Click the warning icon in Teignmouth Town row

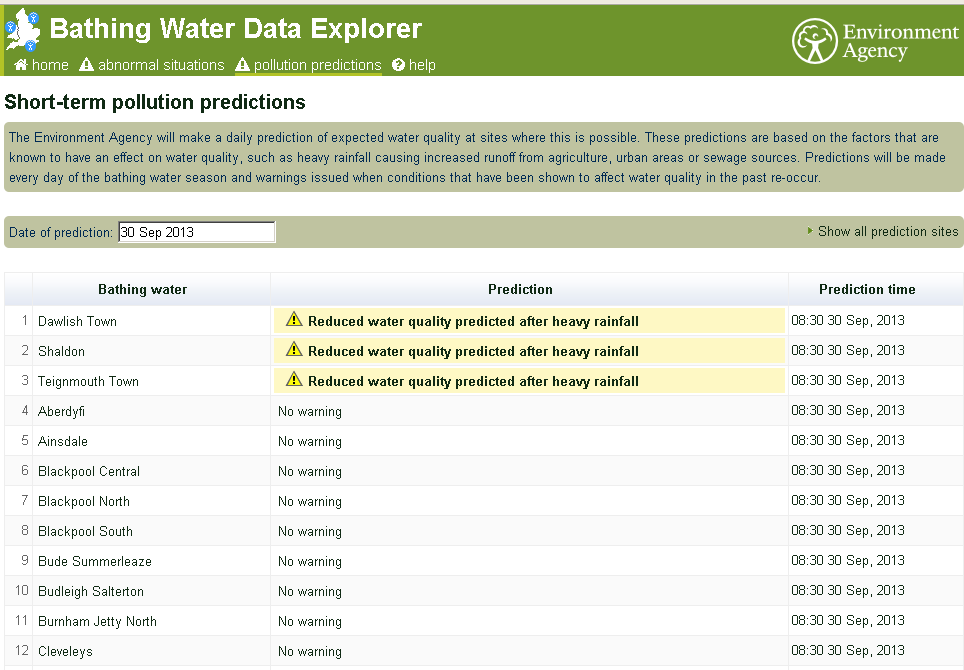pyautogui.click(x=293, y=380)
